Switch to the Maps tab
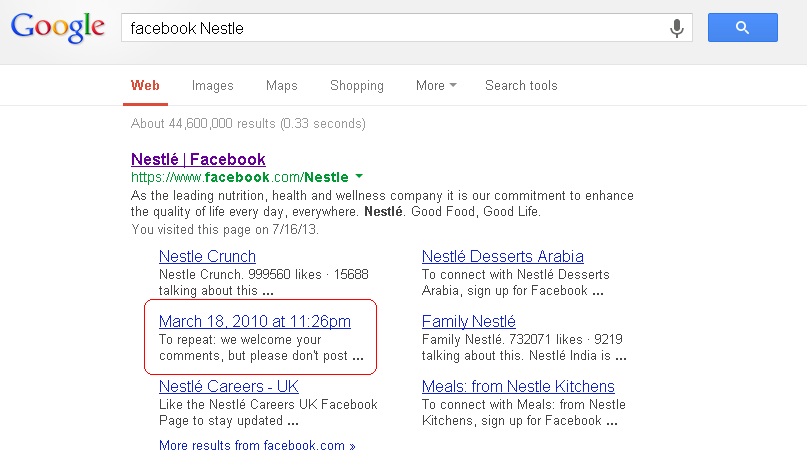 [x=282, y=85]
